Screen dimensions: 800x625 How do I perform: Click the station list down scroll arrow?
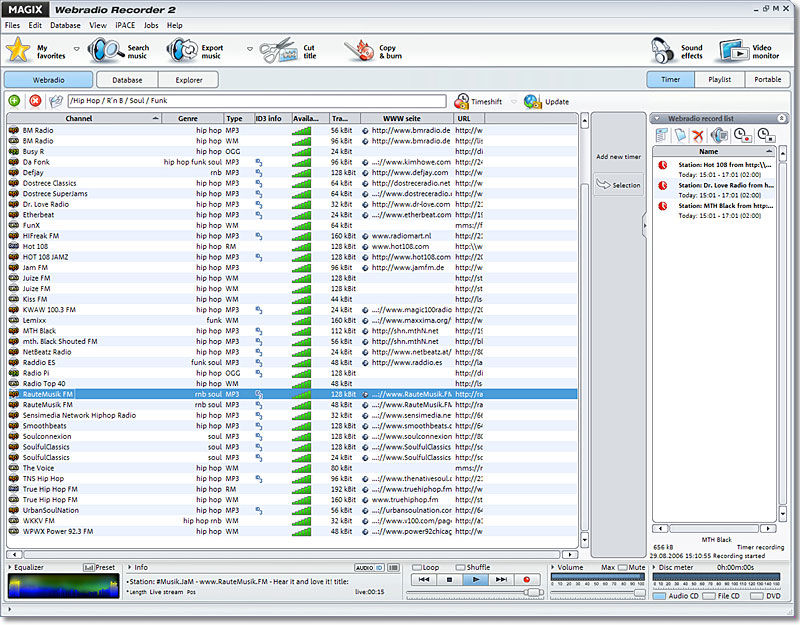[585, 540]
